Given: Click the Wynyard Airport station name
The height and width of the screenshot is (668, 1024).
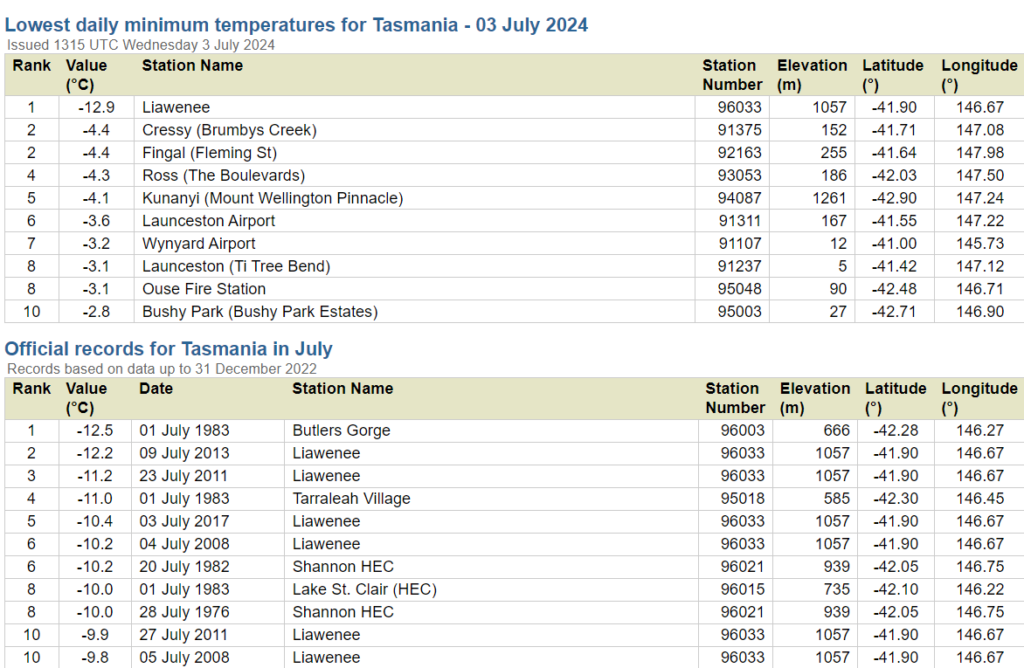Looking at the screenshot, I should [198, 244].
